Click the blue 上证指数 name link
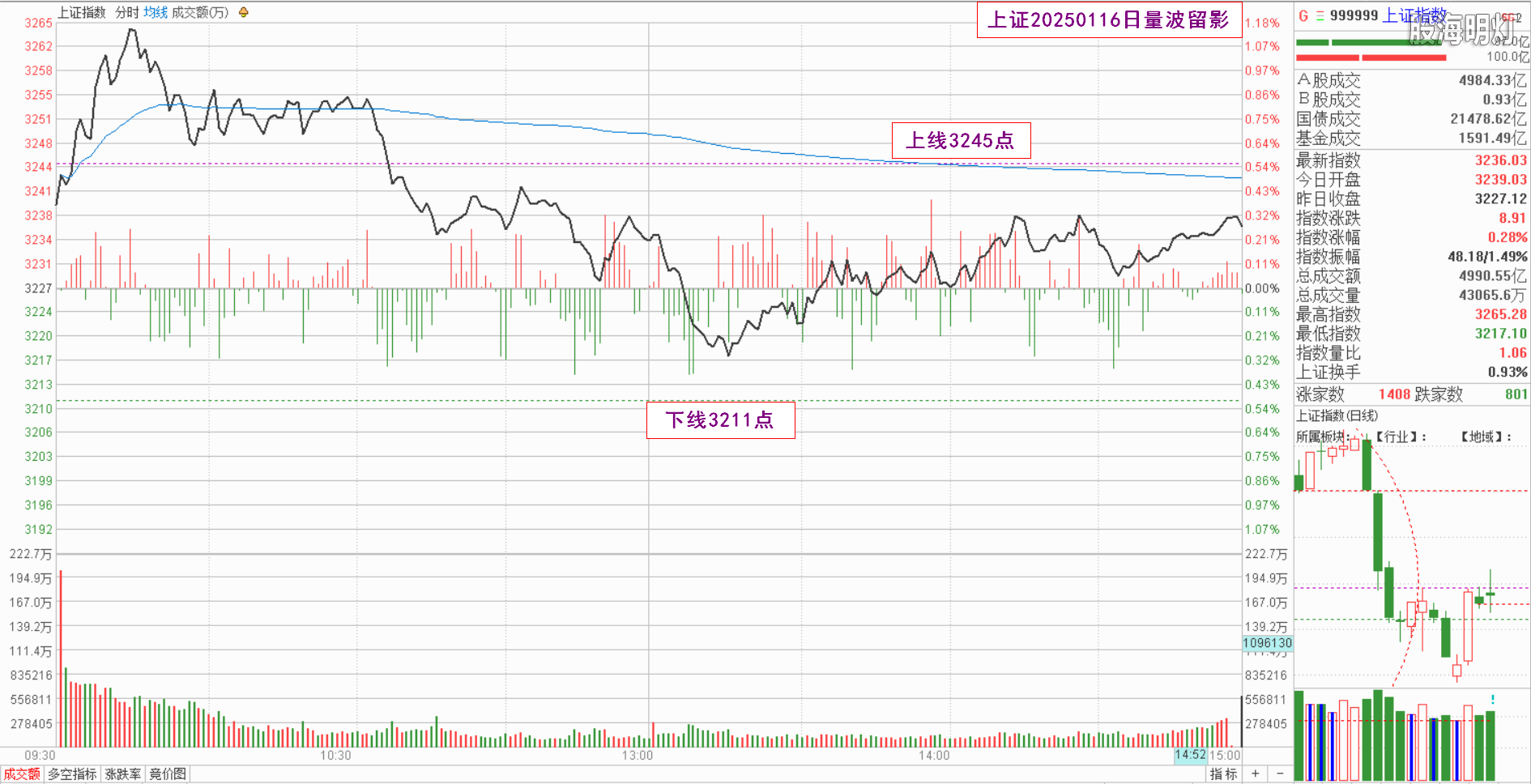This screenshot has height=784, width=1531. pos(1414,15)
